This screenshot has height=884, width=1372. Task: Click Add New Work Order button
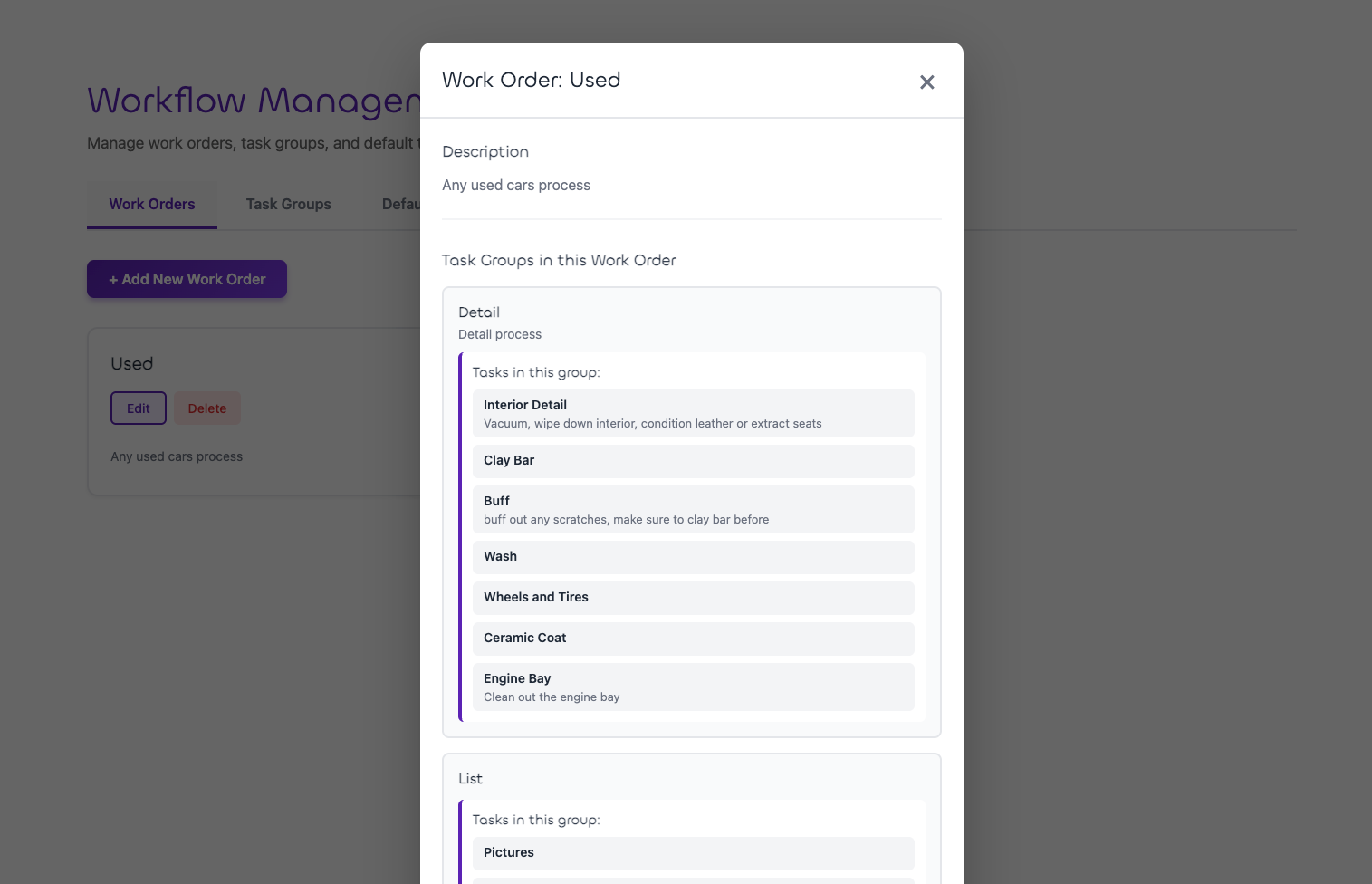point(187,279)
